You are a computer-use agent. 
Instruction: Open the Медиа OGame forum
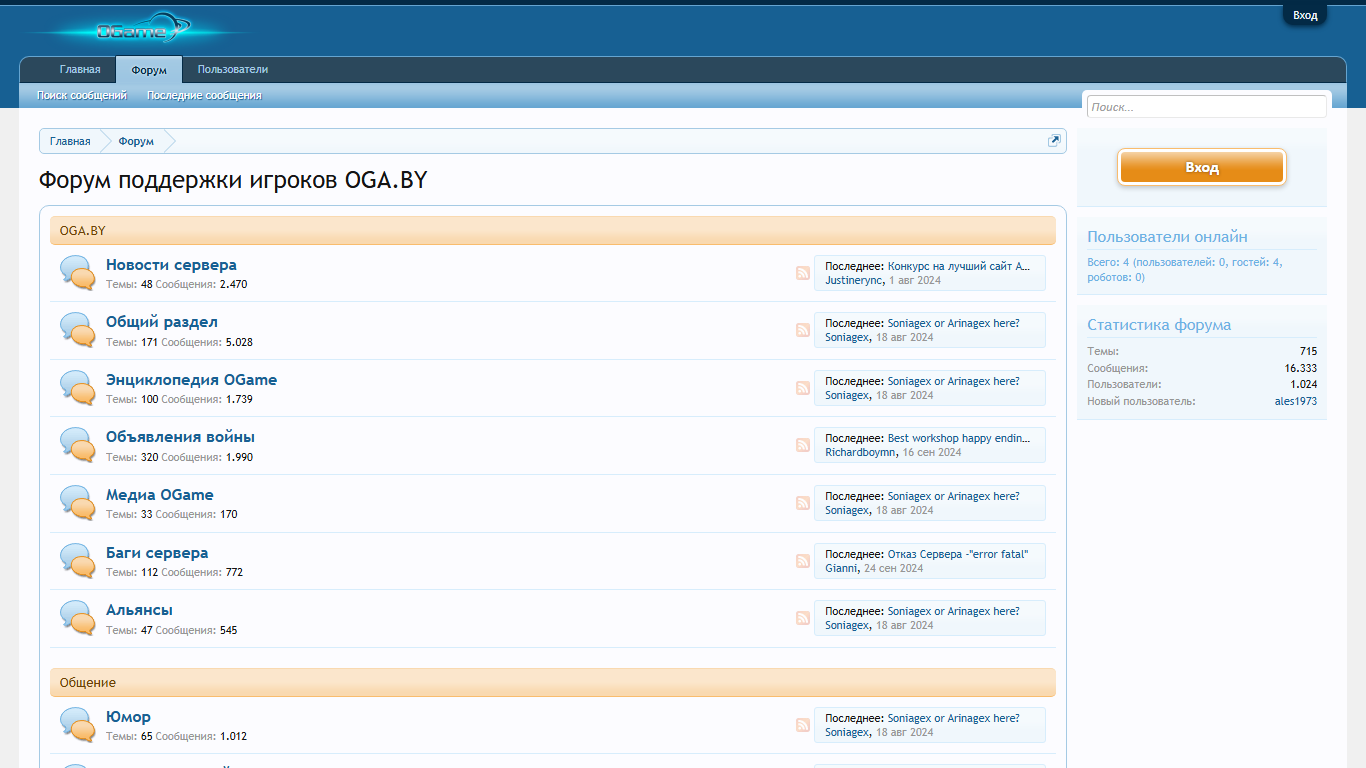pos(159,495)
